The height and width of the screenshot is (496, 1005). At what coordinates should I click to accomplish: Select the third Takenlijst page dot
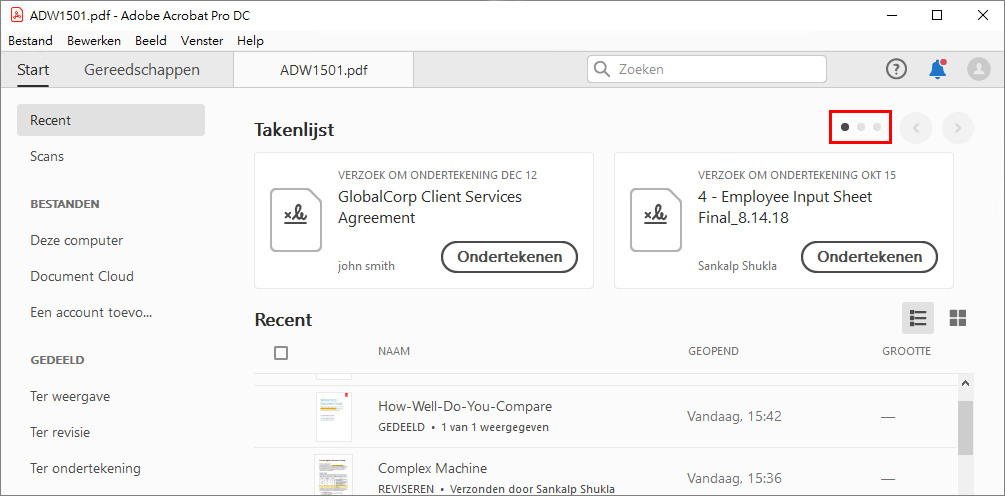pyautogui.click(x=877, y=127)
